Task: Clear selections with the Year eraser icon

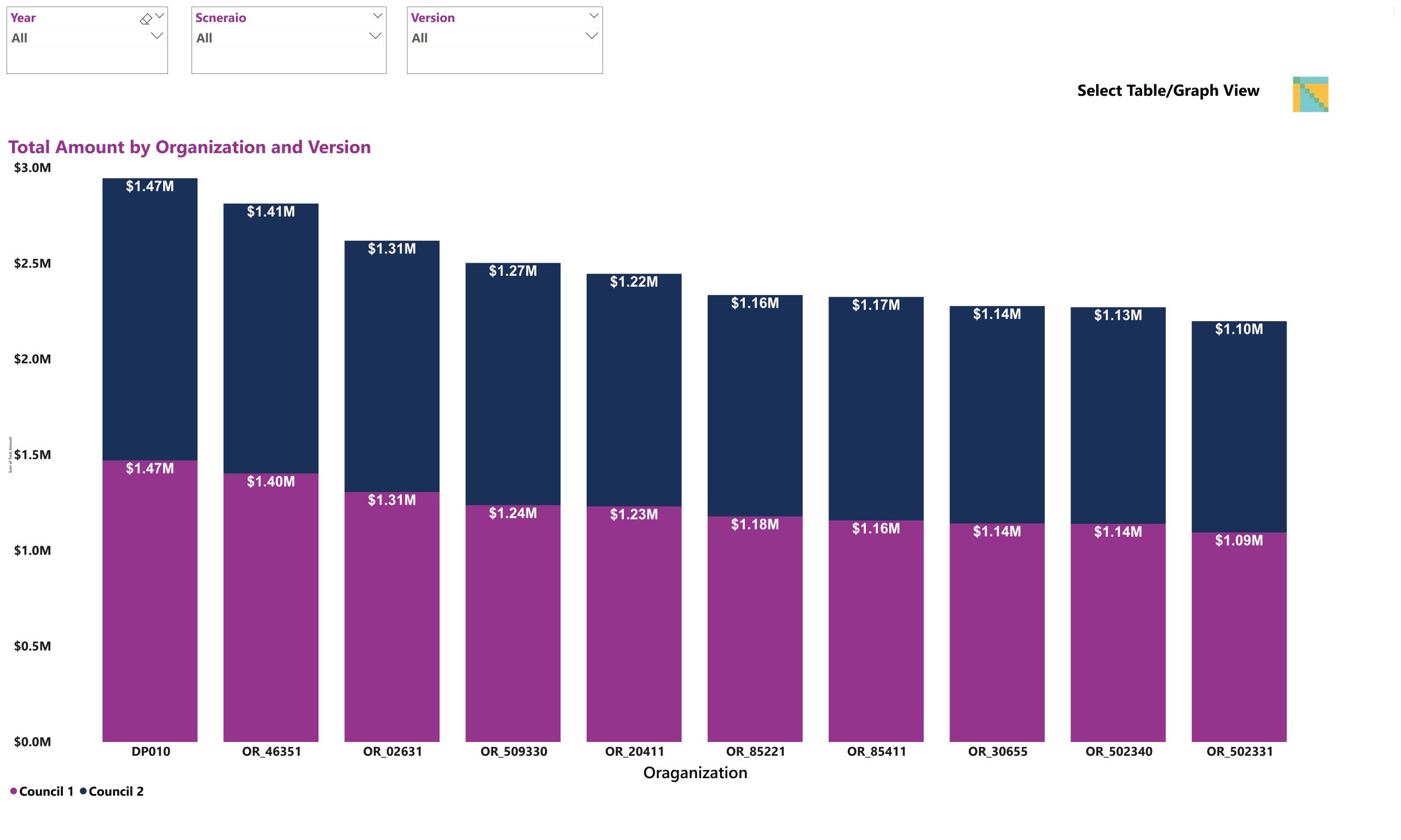Action: point(146,19)
